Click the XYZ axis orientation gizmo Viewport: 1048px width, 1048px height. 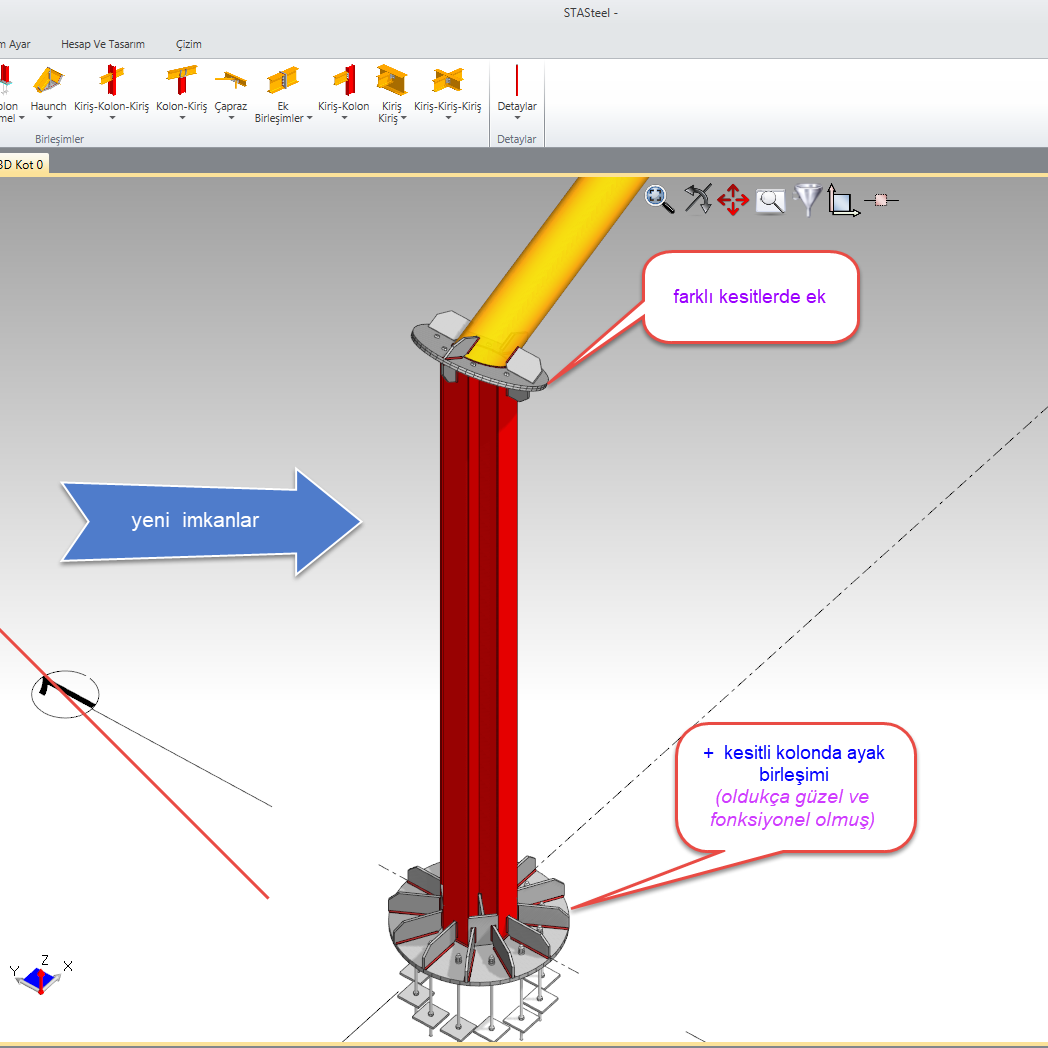pyautogui.click(x=41, y=976)
